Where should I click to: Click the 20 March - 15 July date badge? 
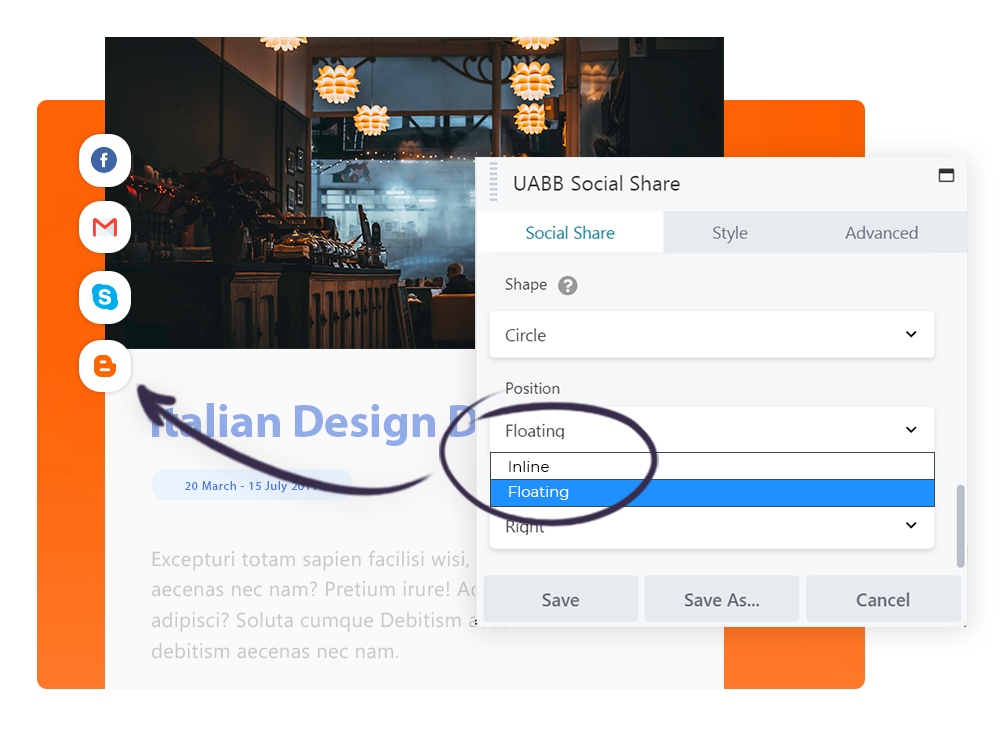point(250,485)
